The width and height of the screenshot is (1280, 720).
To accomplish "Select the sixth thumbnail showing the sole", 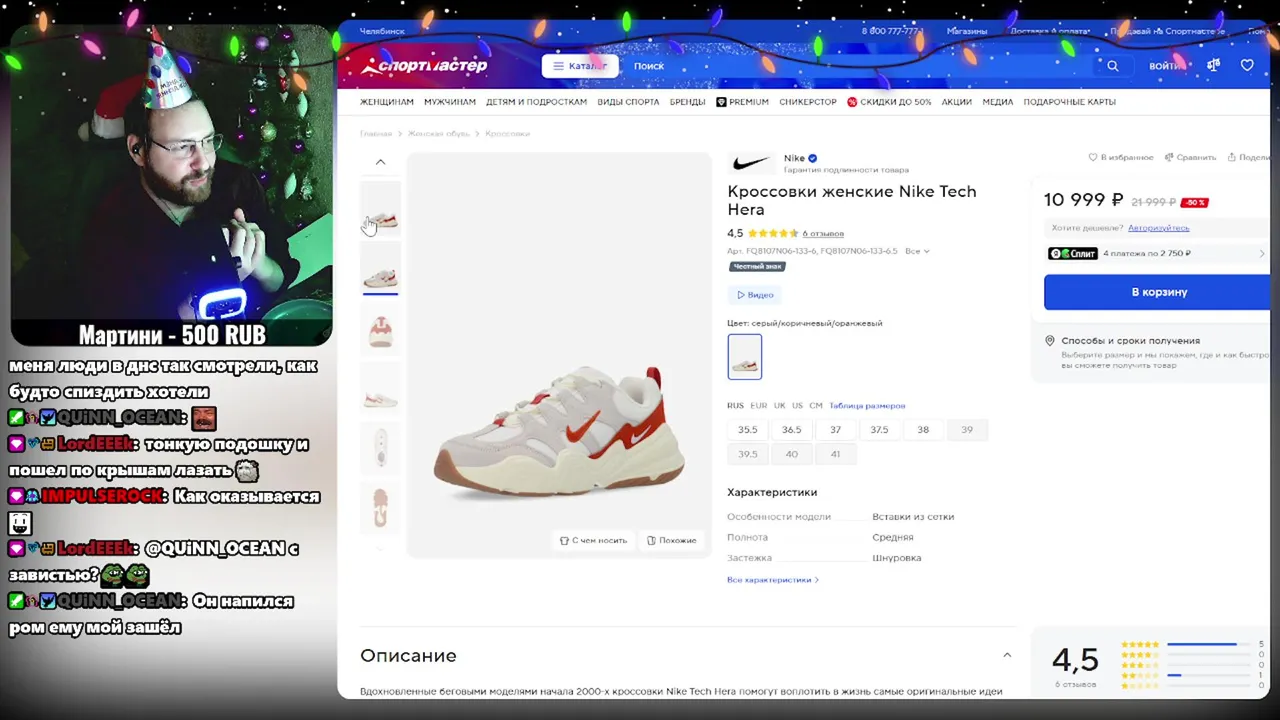I will tap(380, 509).
